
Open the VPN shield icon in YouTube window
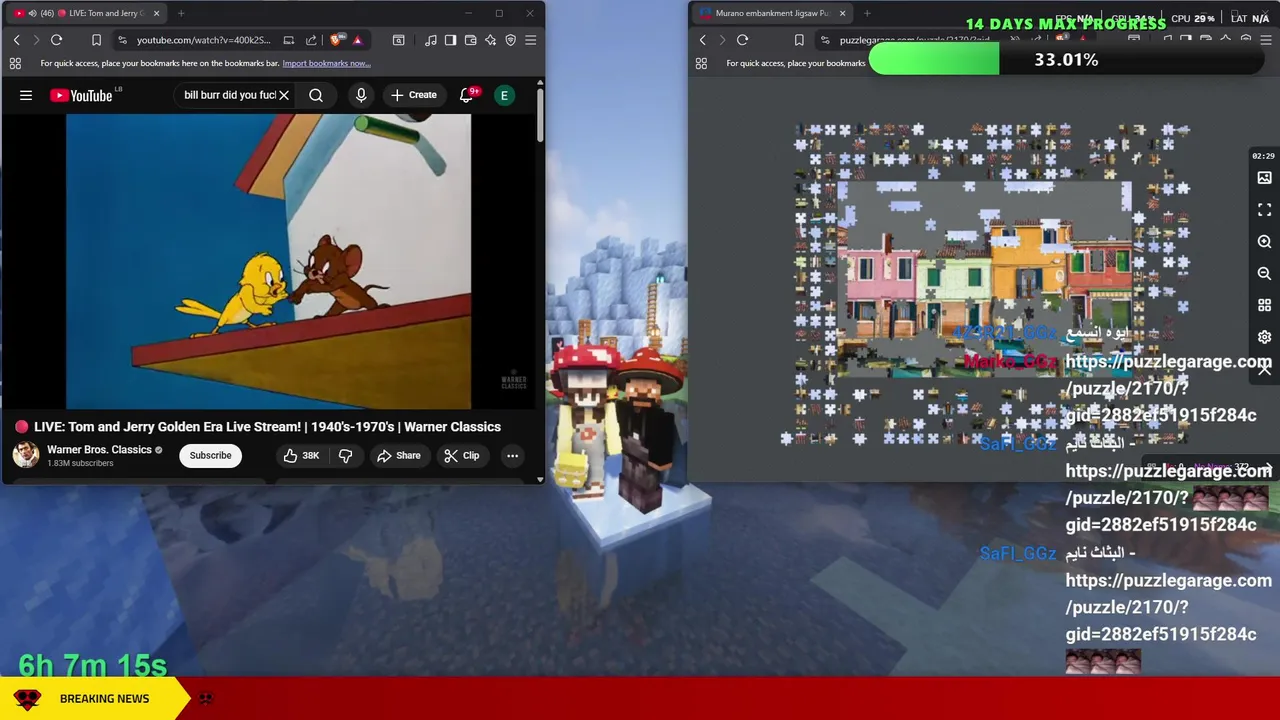(x=510, y=40)
